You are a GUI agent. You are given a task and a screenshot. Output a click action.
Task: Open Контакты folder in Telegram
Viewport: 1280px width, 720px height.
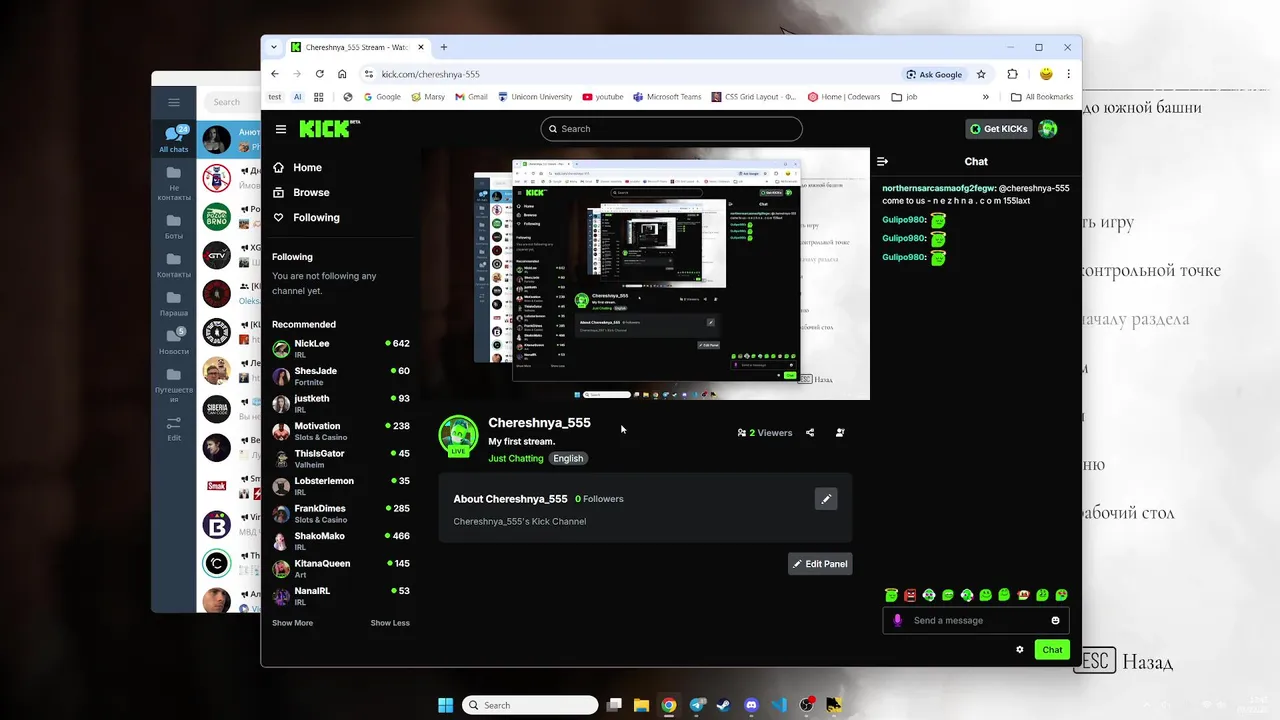[x=174, y=265]
